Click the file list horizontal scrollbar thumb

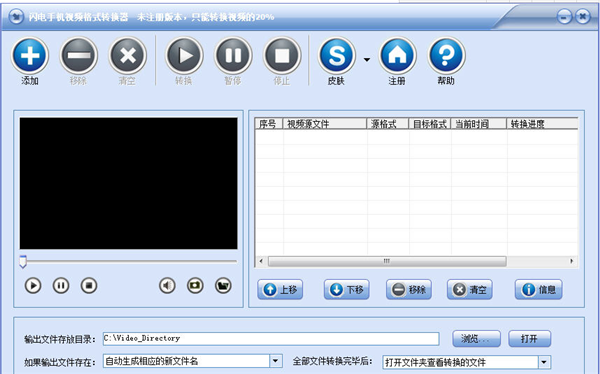pyautogui.click(x=387, y=261)
